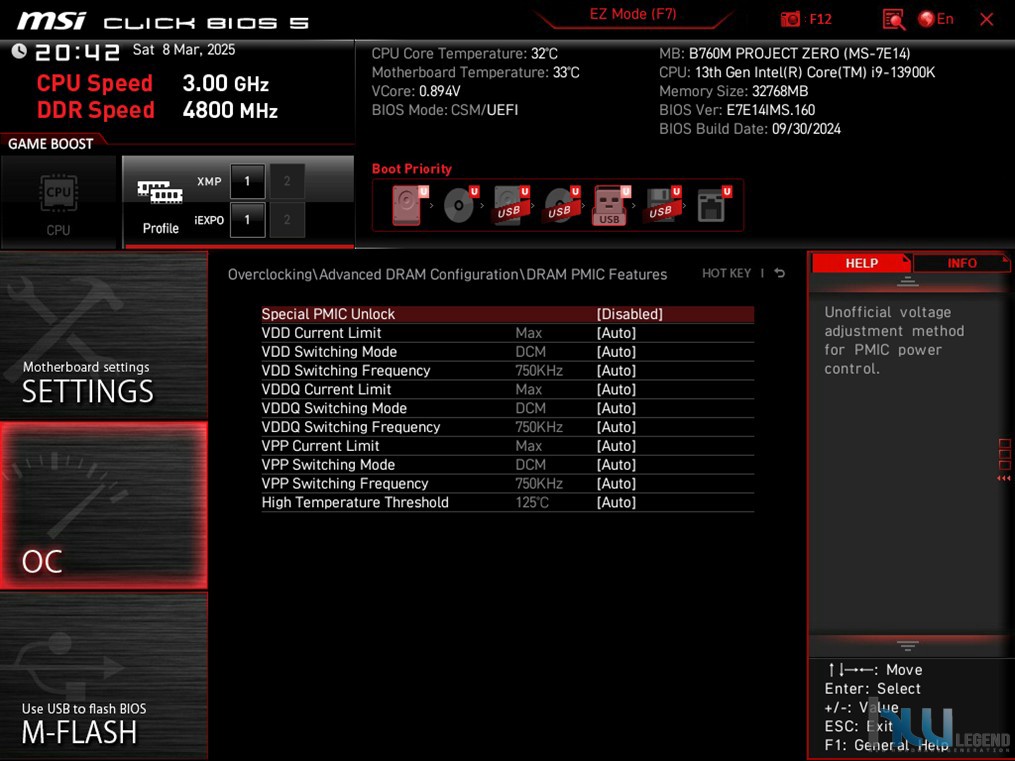The image size is (1015, 761).
Task: Click the Overclocking\Advanced DRAM Configuration breadcrumb path
Action: pyautogui.click(x=447, y=274)
